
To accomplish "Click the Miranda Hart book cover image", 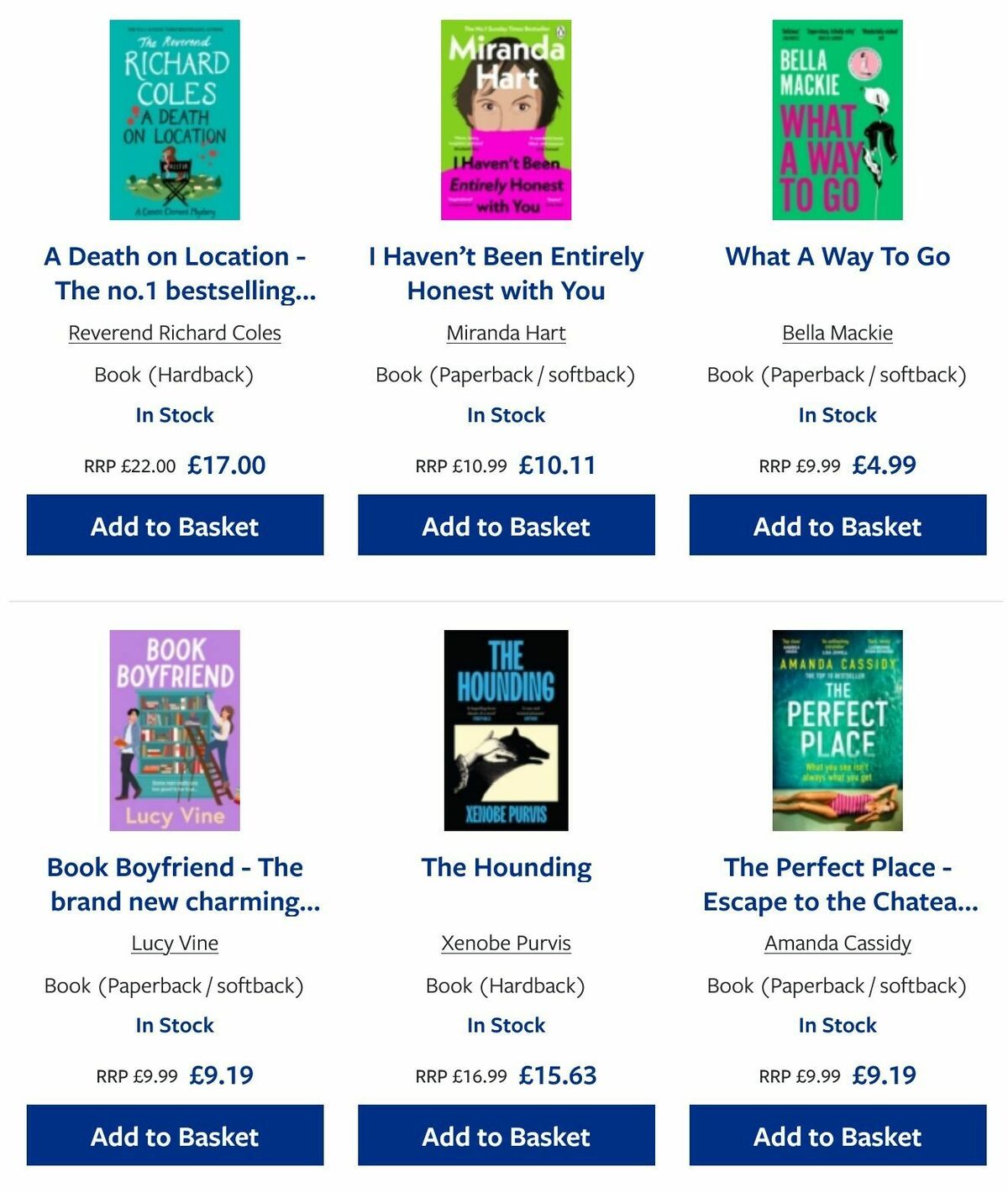I will point(506,119).
